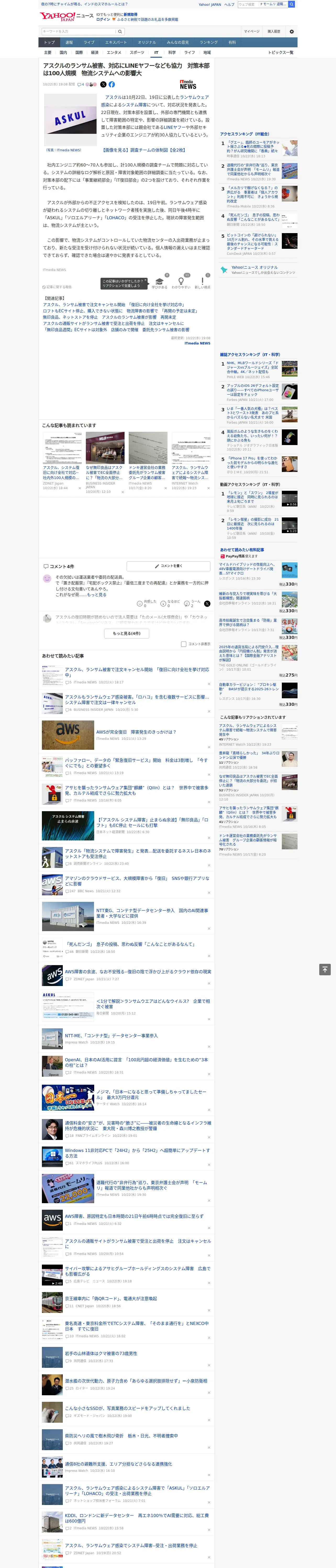This screenshot has width=336, height=1568.
Task: Click the コメントを書く button
Action: tap(168, 566)
